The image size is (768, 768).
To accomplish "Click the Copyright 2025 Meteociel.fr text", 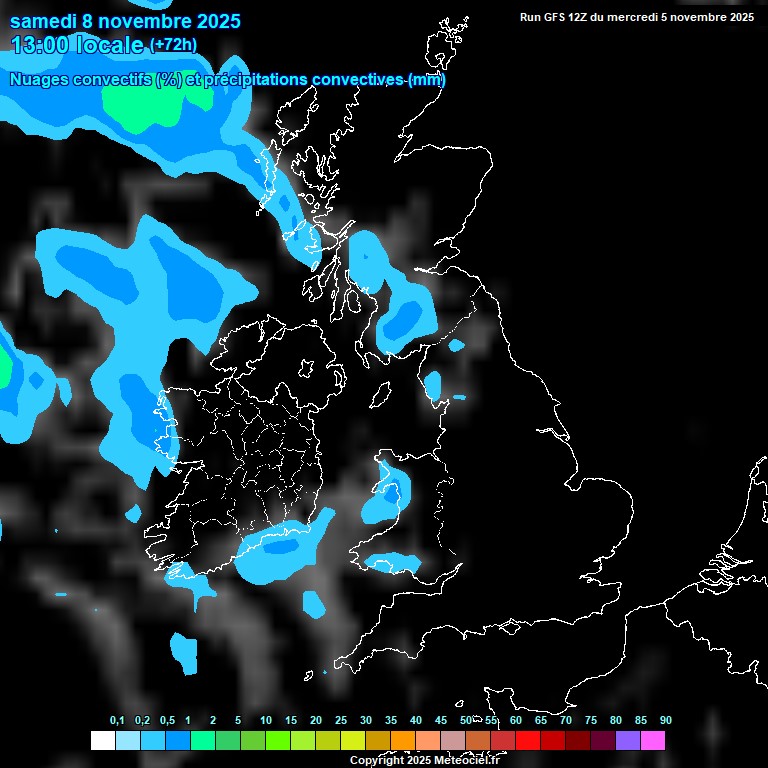I will pyautogui.click(x=424, y=760).
